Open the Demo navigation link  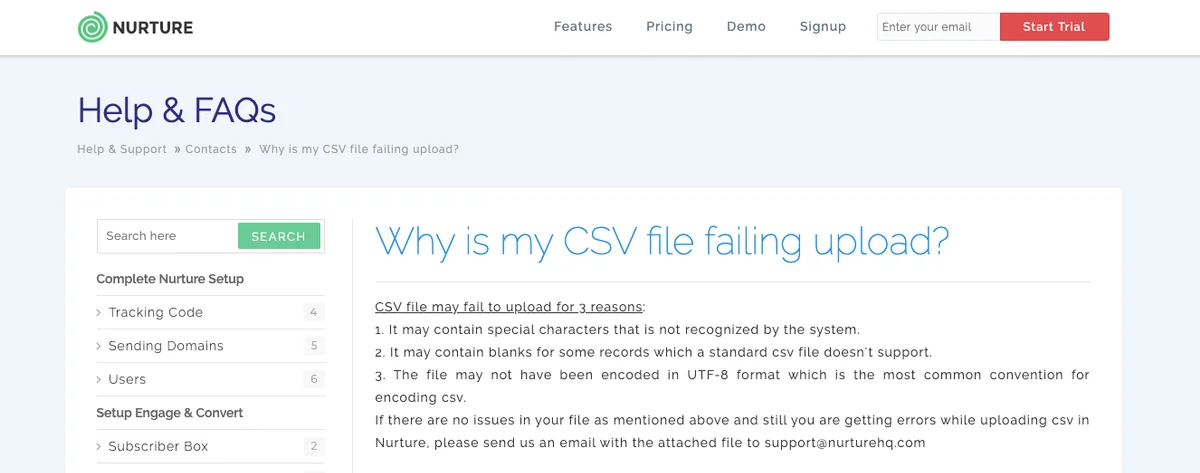[x=746, y=27]
